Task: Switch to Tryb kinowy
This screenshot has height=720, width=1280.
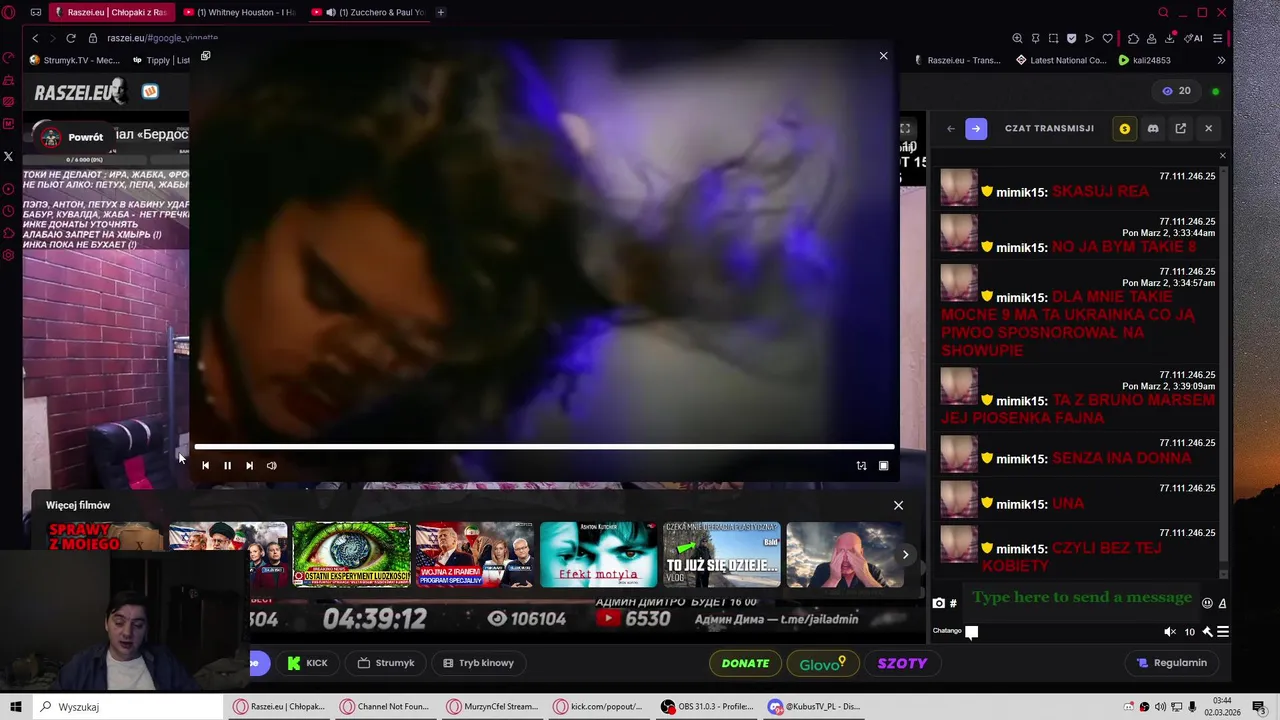Action: click(478, 663)
